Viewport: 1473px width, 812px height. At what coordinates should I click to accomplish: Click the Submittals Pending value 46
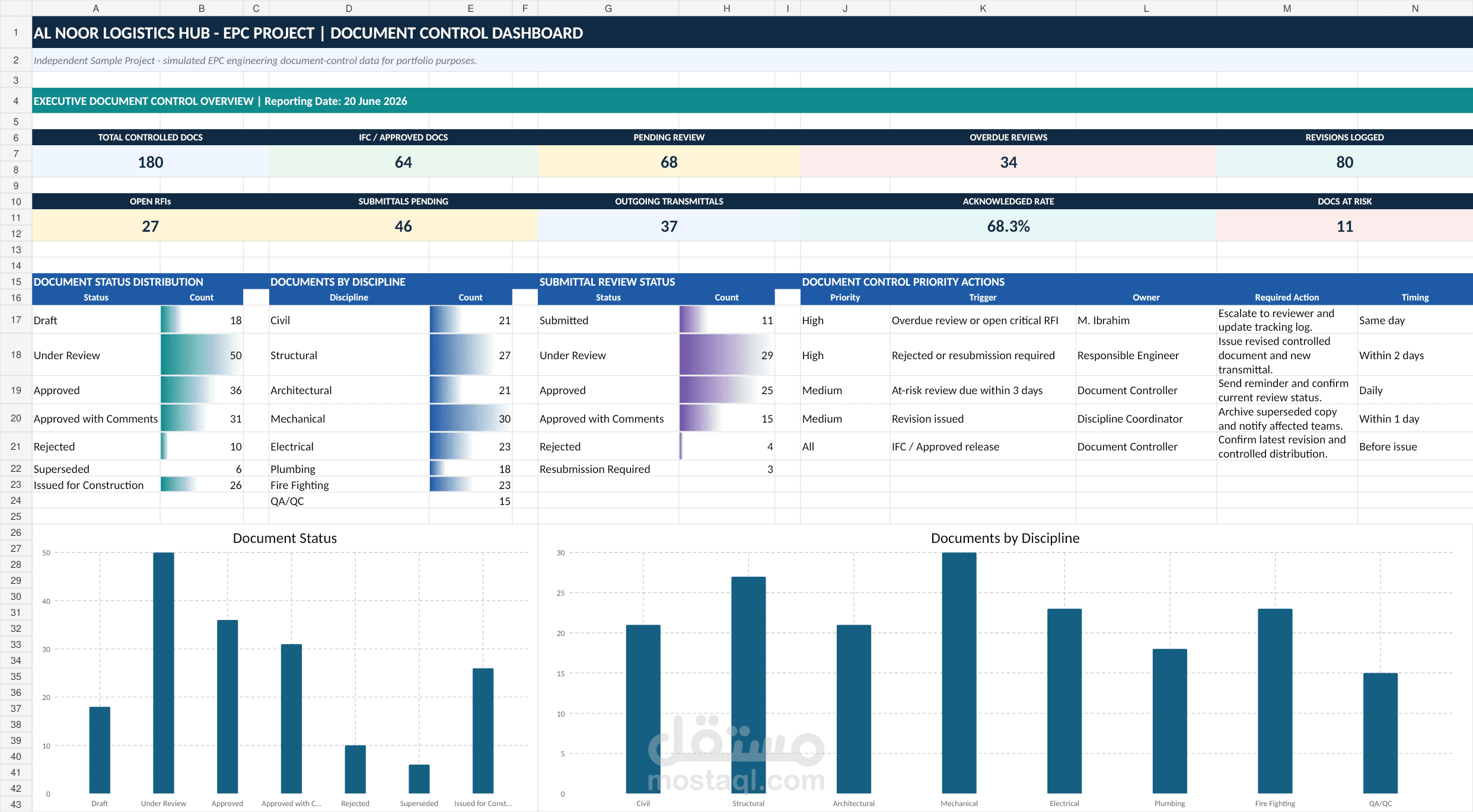pos(403,226)
